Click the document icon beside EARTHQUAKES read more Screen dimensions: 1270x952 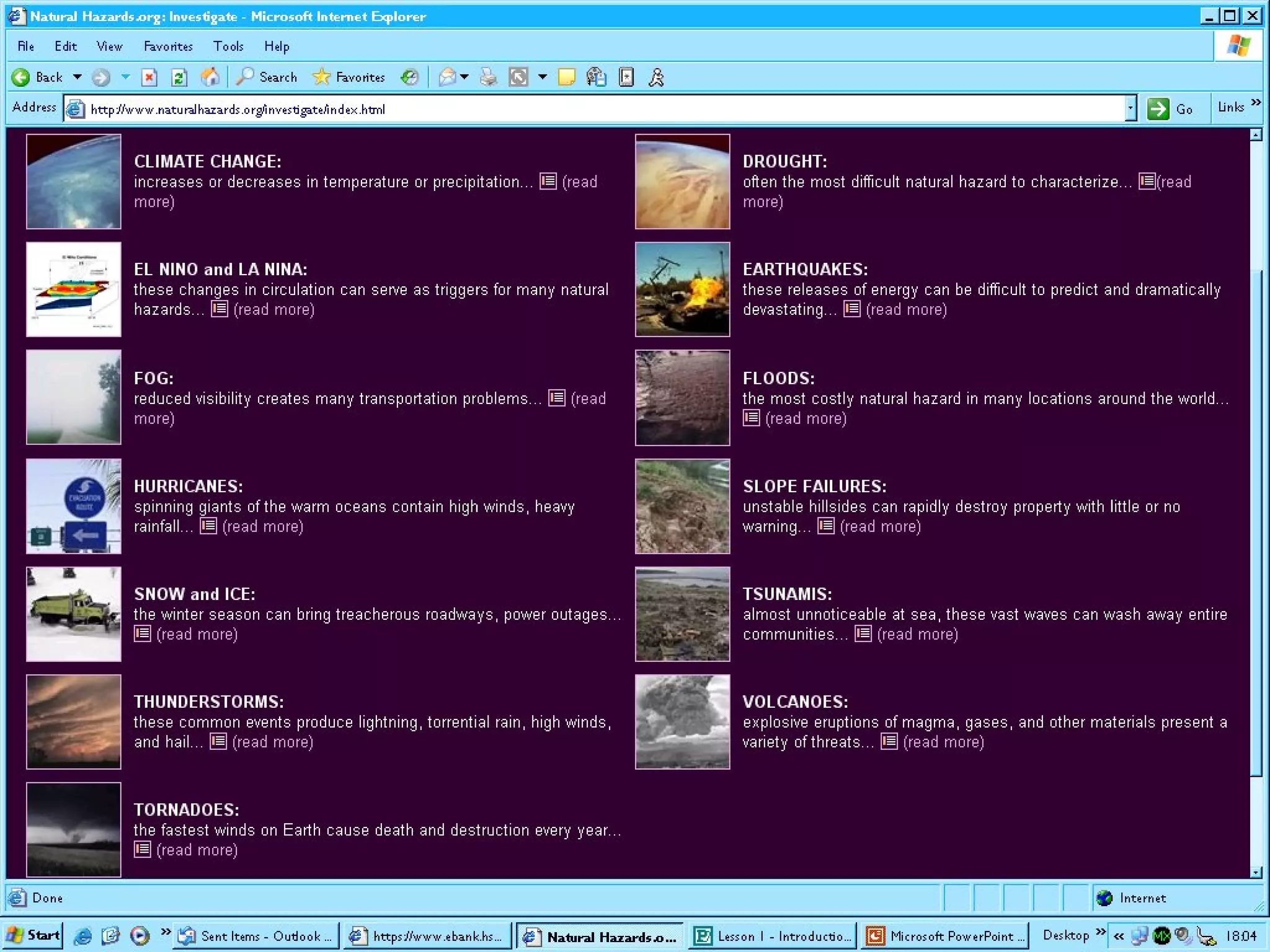tap(852, 309)
